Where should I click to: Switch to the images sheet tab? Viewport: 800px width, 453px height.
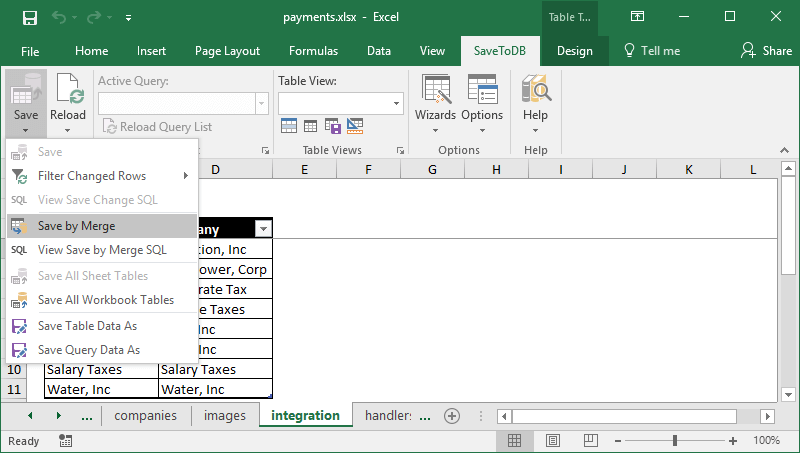(x=224, y=416)
